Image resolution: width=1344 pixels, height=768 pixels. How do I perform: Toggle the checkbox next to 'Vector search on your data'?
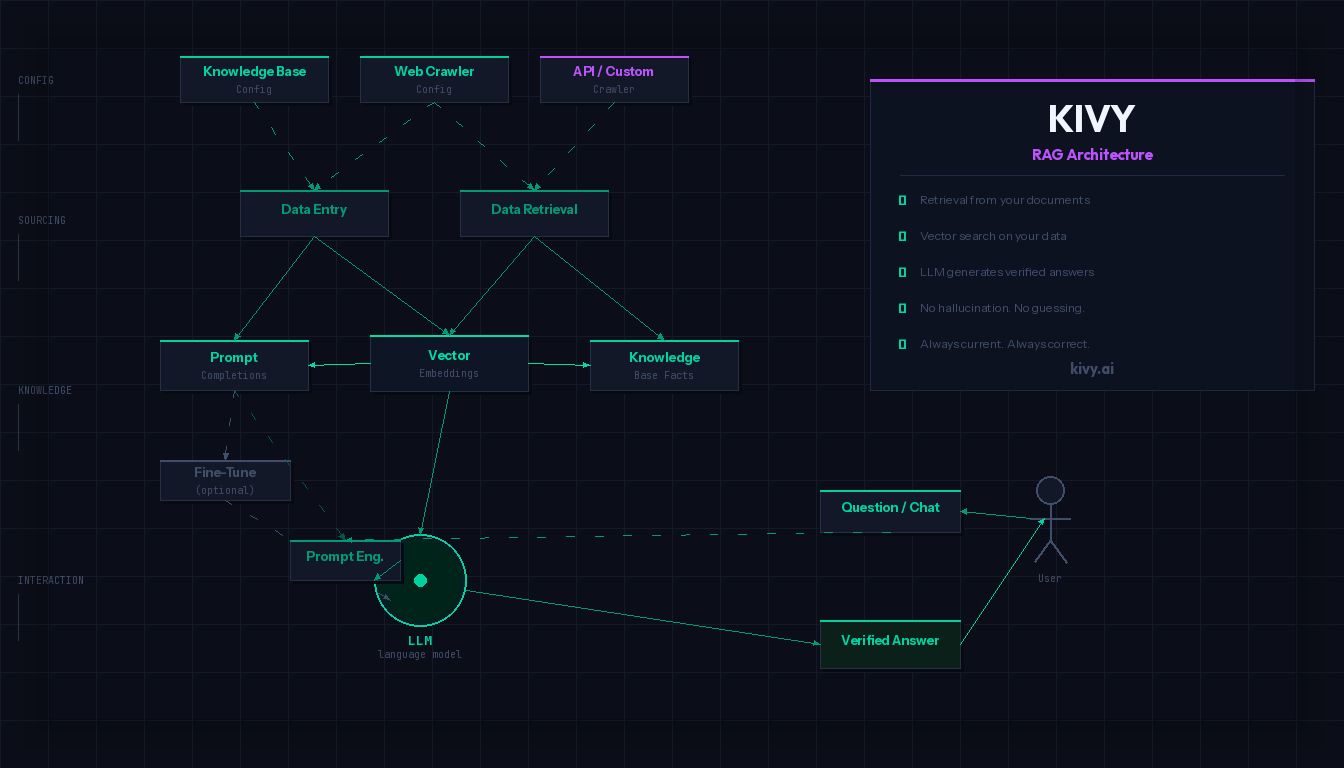(x=903, y=236)
